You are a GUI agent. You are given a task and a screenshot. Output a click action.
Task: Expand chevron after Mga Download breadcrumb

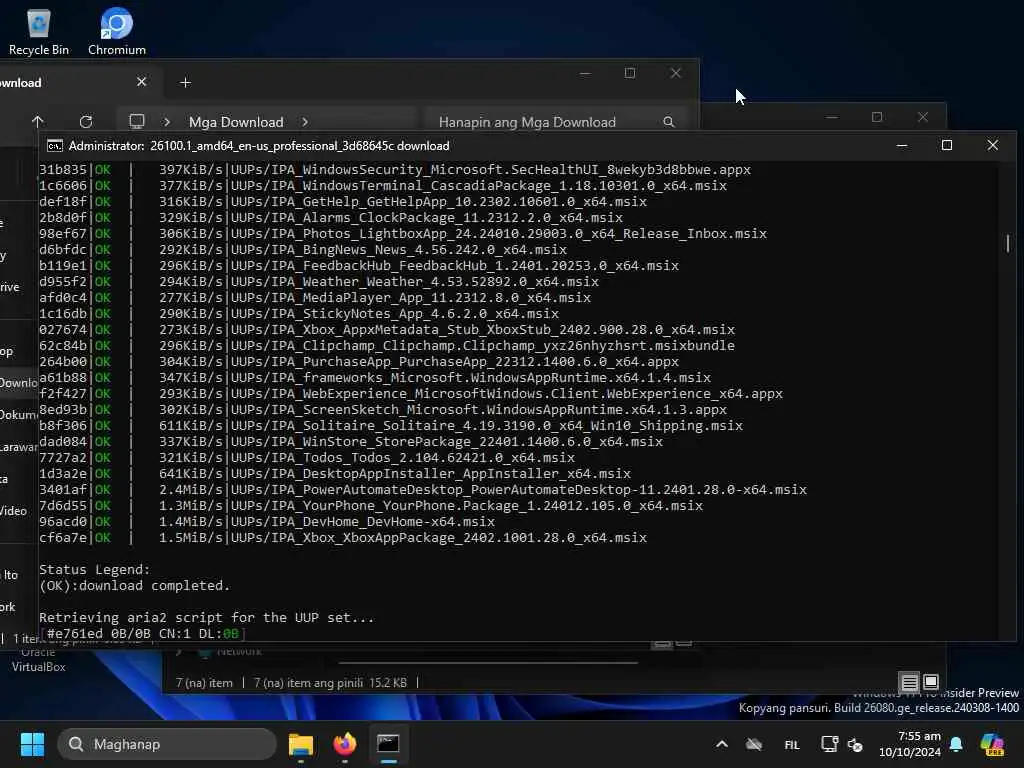[305, 121]
